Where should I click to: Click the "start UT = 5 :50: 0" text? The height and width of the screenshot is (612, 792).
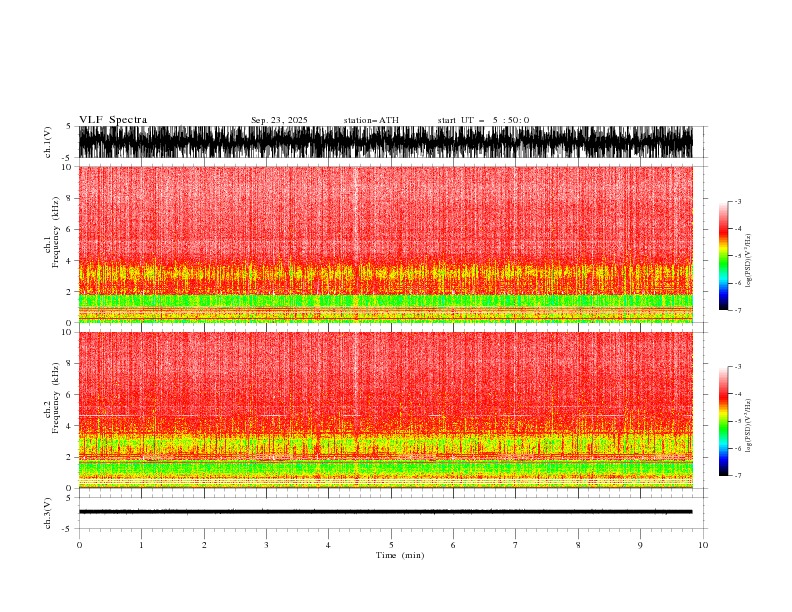pos(483,120)
